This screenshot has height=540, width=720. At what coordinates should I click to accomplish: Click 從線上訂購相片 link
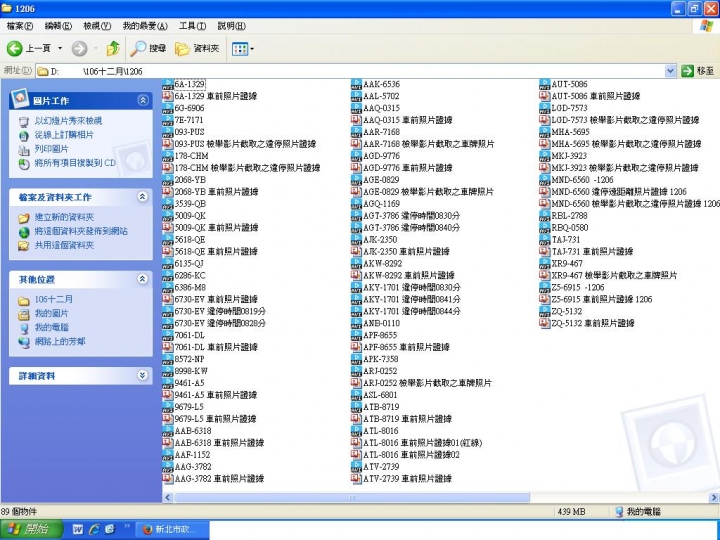click(64, 135)
